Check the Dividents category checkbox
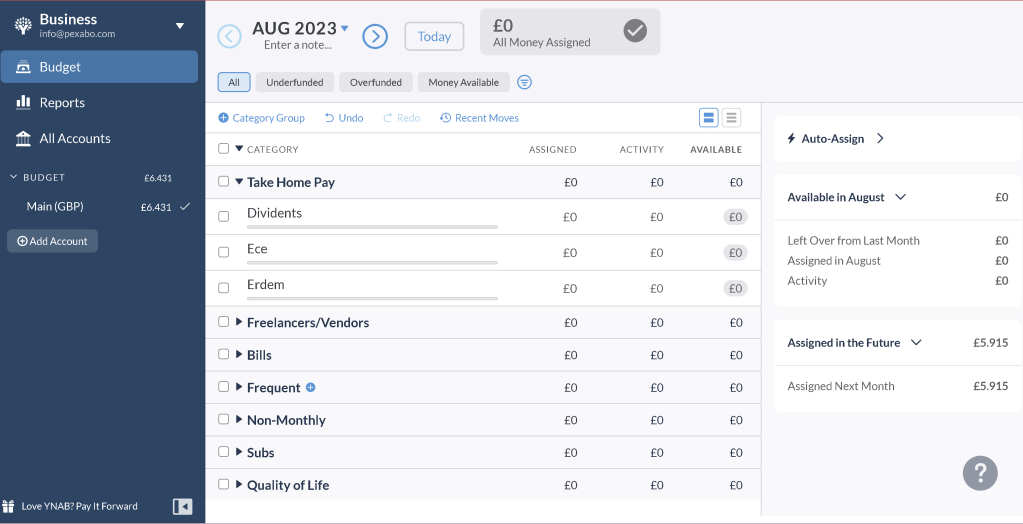1023x524 pixels. click(223, 217)
